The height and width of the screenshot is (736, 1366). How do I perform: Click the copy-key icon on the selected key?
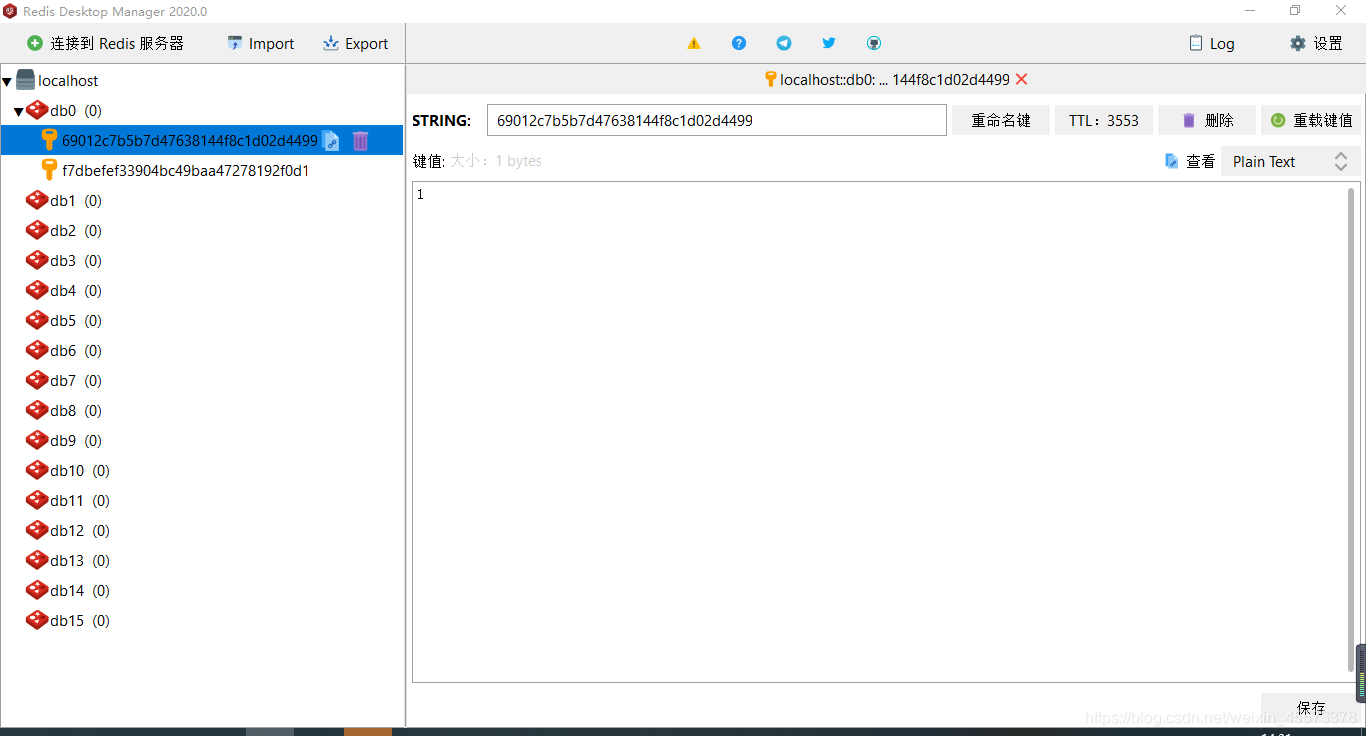pos(331,141)
